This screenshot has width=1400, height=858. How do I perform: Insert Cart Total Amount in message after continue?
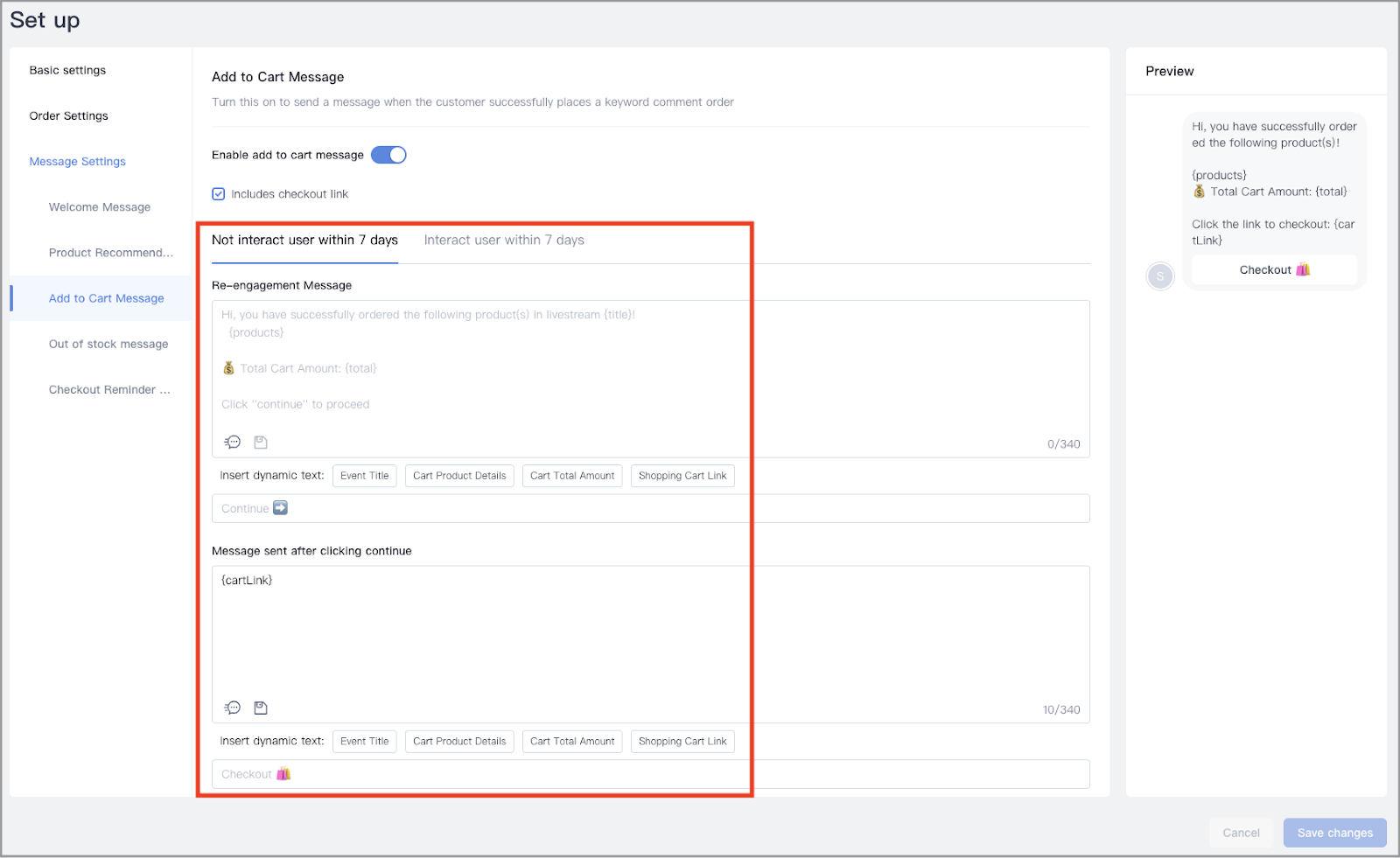coord(572,742)
